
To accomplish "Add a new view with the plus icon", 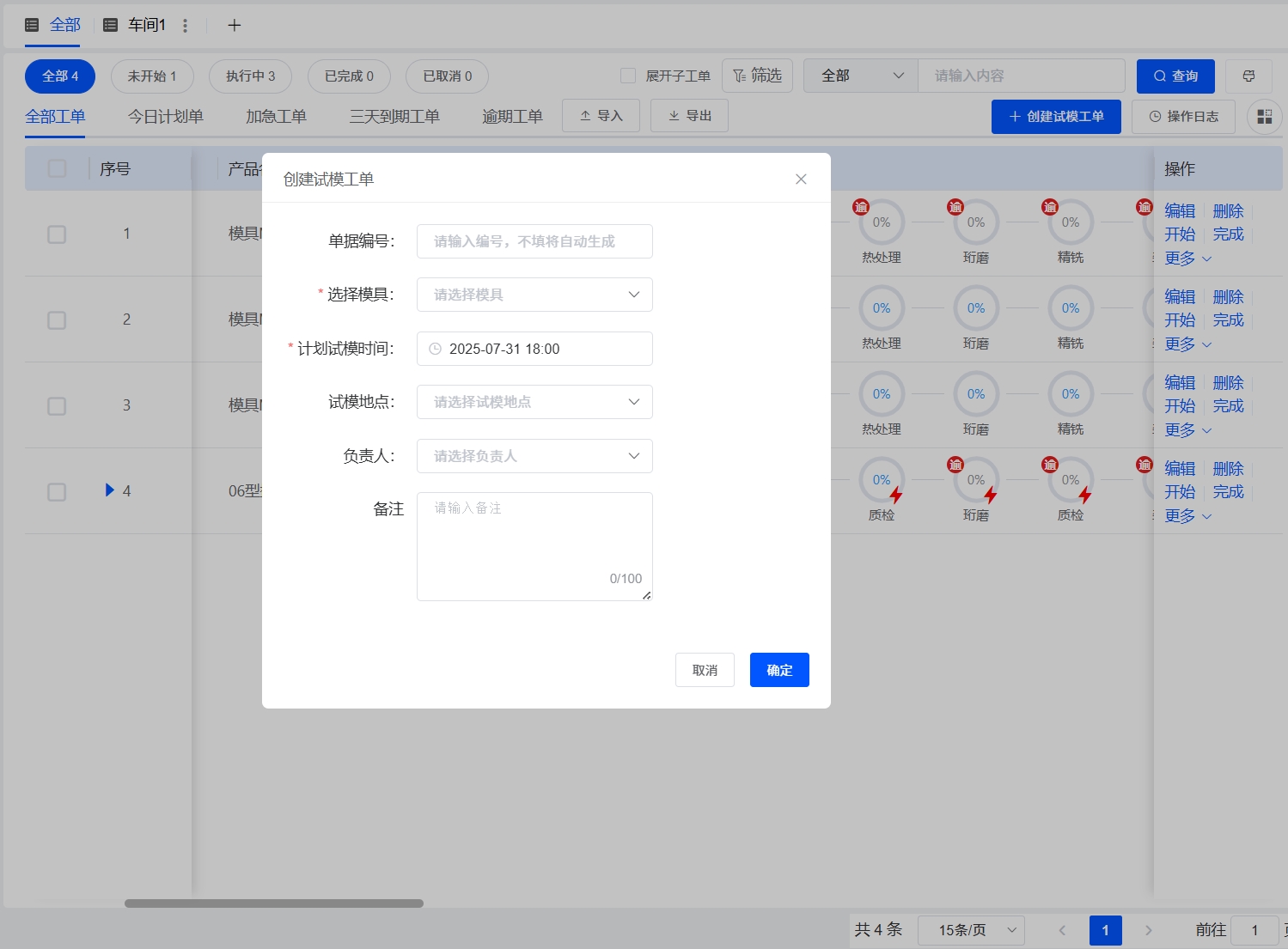I will click(x=234, y=26).
